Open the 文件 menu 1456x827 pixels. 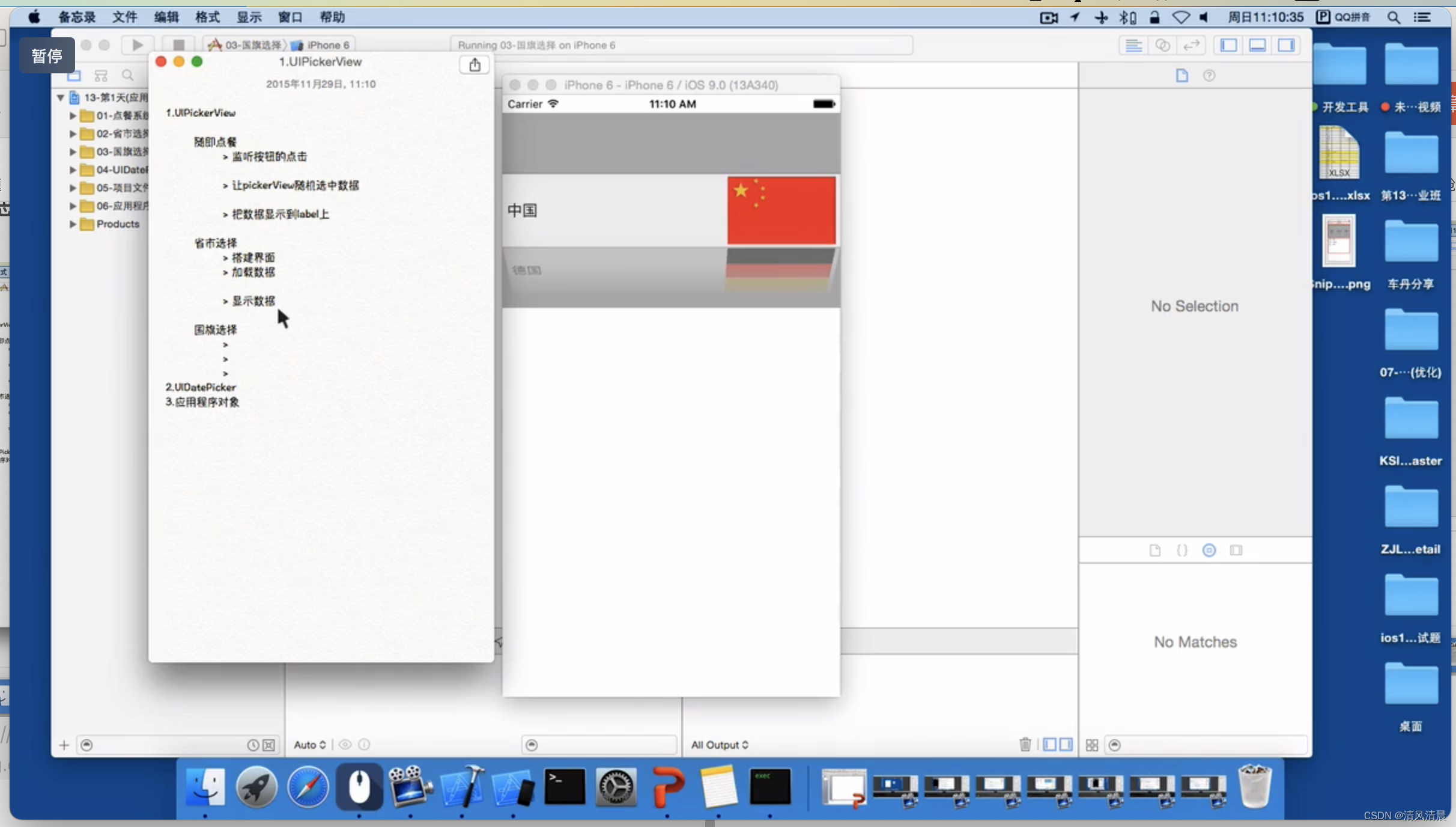tap(124, 17)
